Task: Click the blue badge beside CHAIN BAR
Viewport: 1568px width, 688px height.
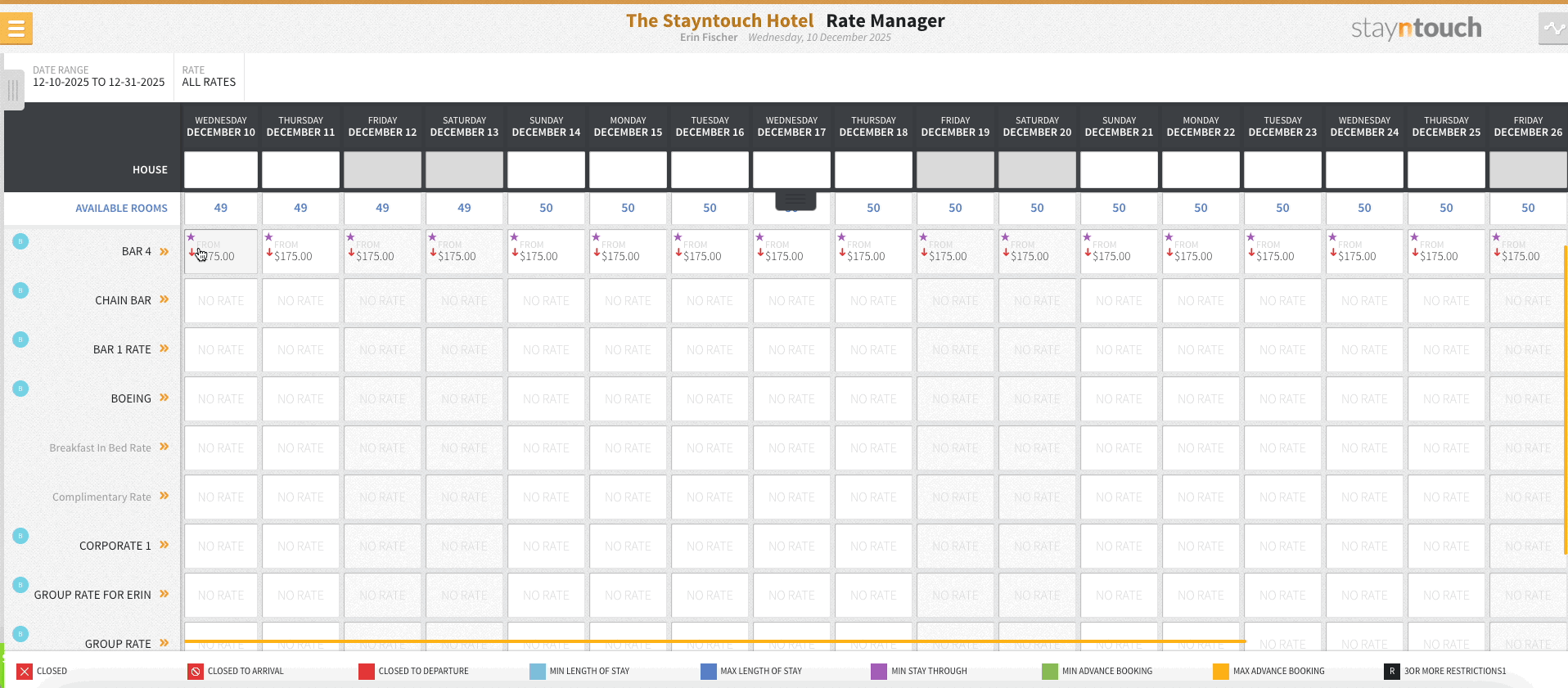Action: pyautogui.click(x=20, y=290)
